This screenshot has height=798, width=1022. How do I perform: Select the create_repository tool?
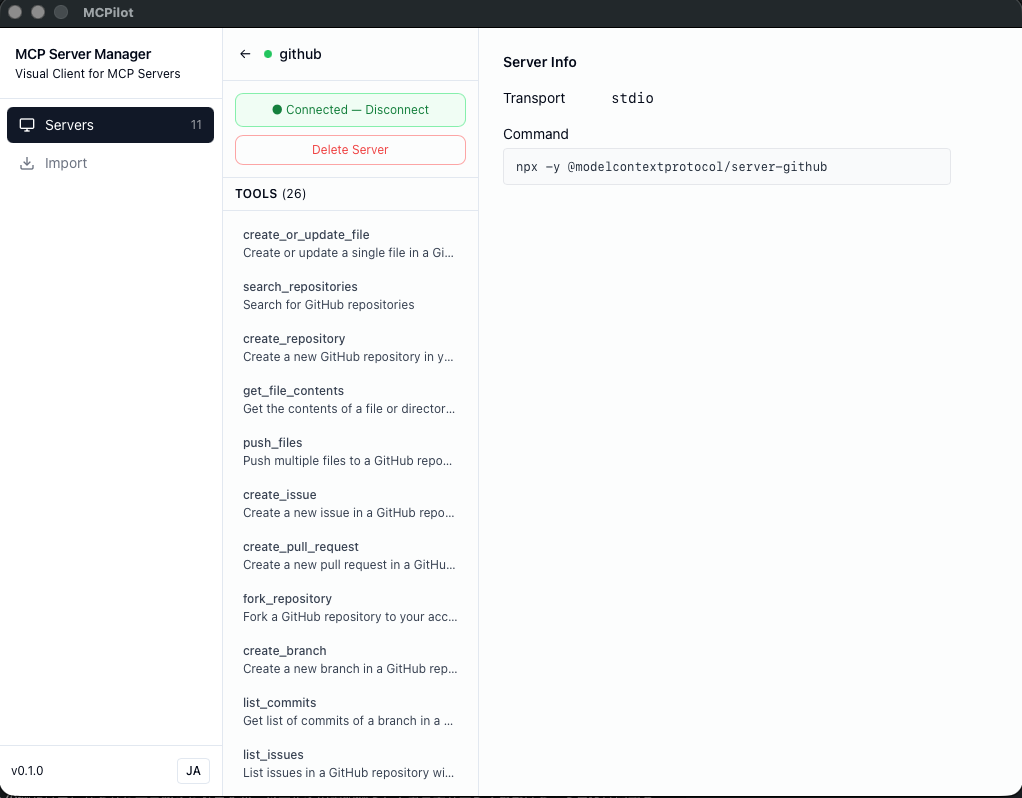coord(350,348)
